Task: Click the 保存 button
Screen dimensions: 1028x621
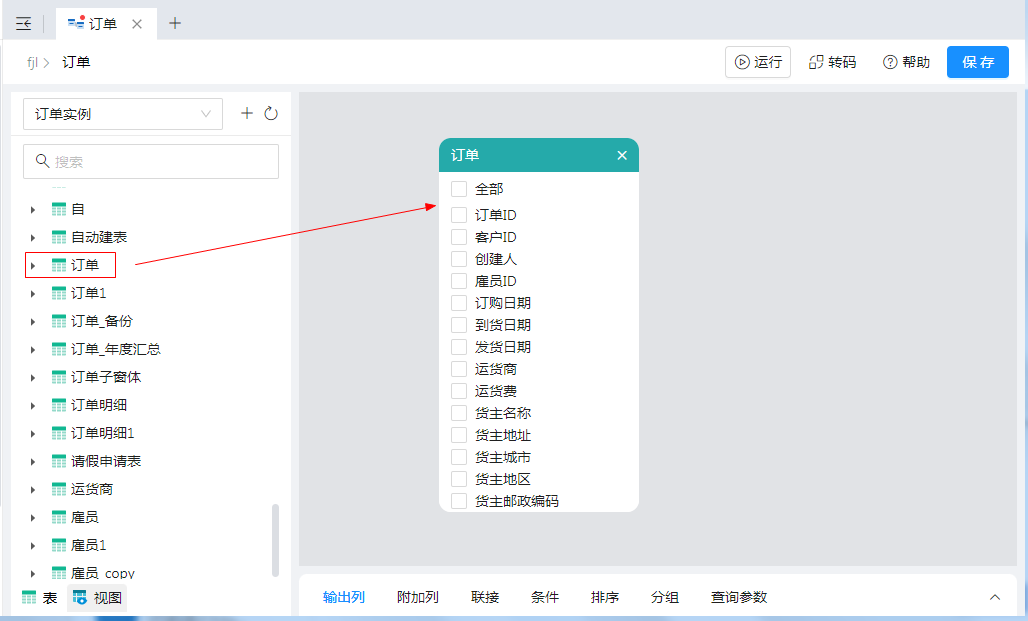Action: point(977,62)
